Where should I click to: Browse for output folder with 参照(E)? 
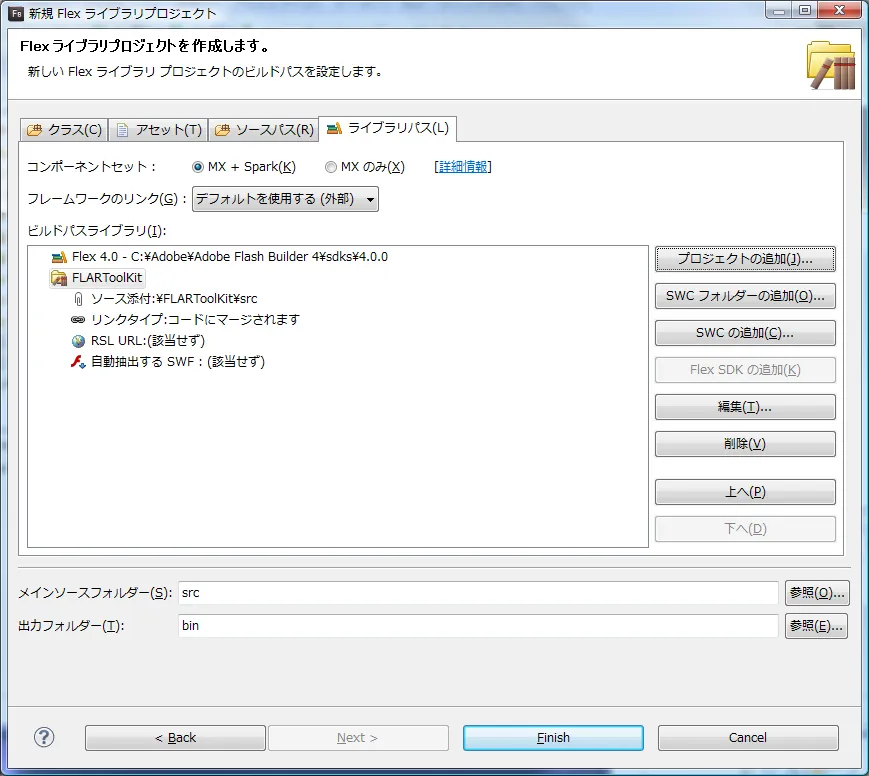point(816,626)
